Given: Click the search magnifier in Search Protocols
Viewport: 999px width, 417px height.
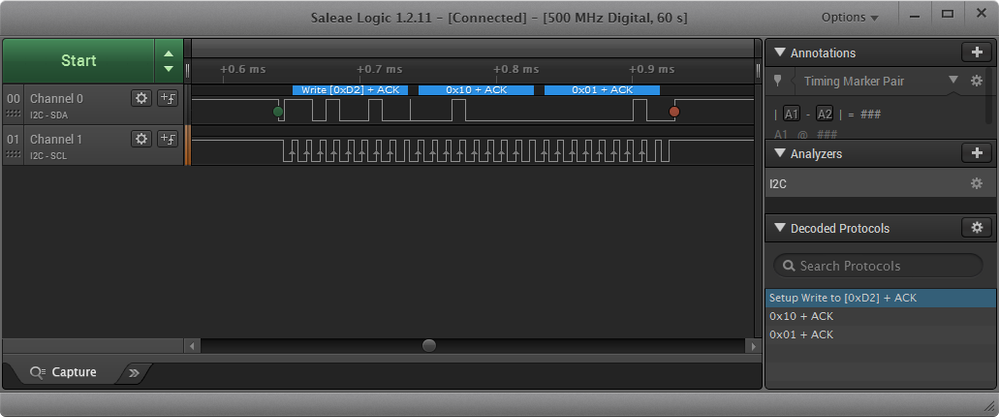Looking at the screenshot, I should point(788,265).
